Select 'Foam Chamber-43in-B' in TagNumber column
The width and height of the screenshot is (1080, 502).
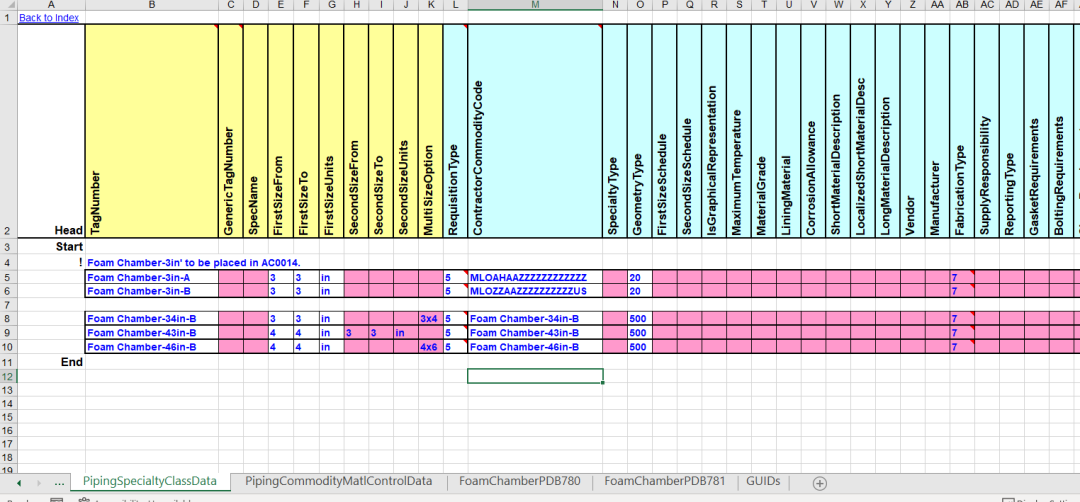152,333
